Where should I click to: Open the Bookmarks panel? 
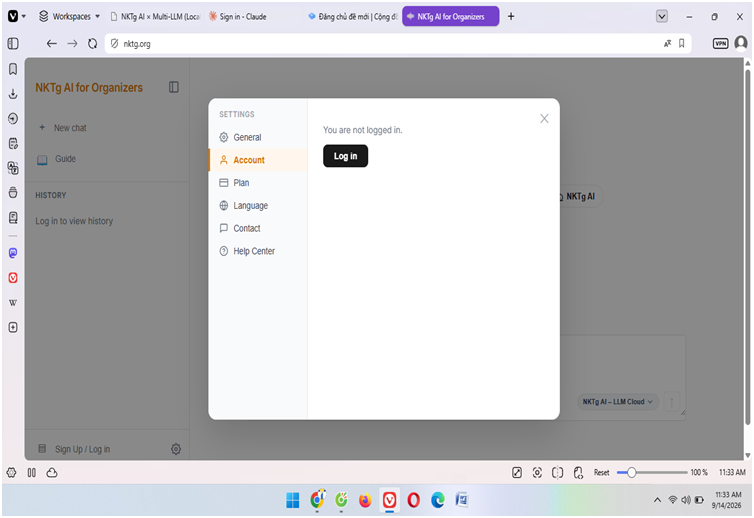click(13, 69)
